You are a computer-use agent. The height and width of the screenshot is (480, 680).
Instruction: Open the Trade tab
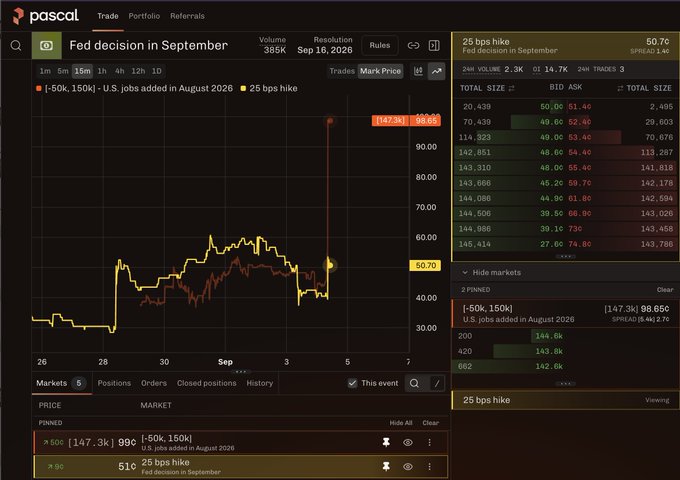[108, 16]
